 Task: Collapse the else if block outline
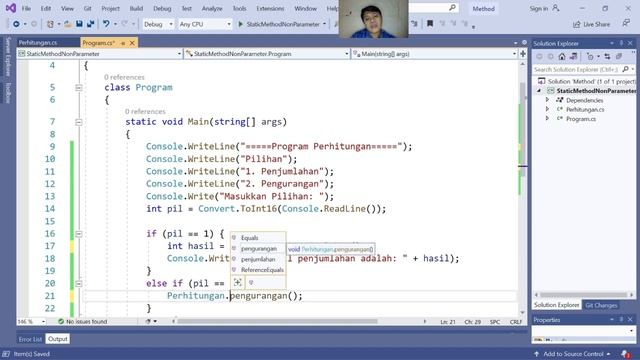tap(79, 284)
